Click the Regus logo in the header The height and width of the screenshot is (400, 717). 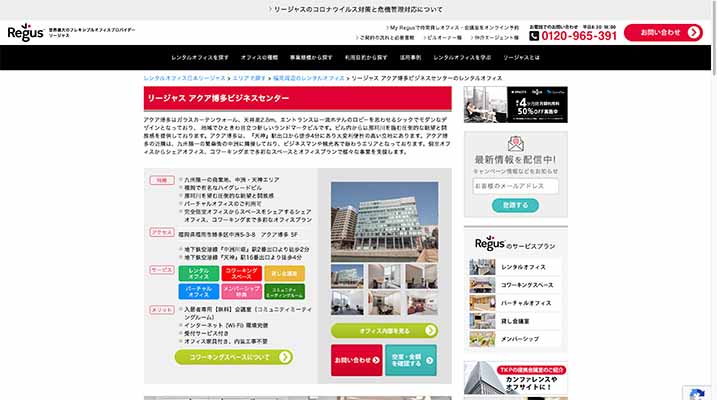pos(26,32)
